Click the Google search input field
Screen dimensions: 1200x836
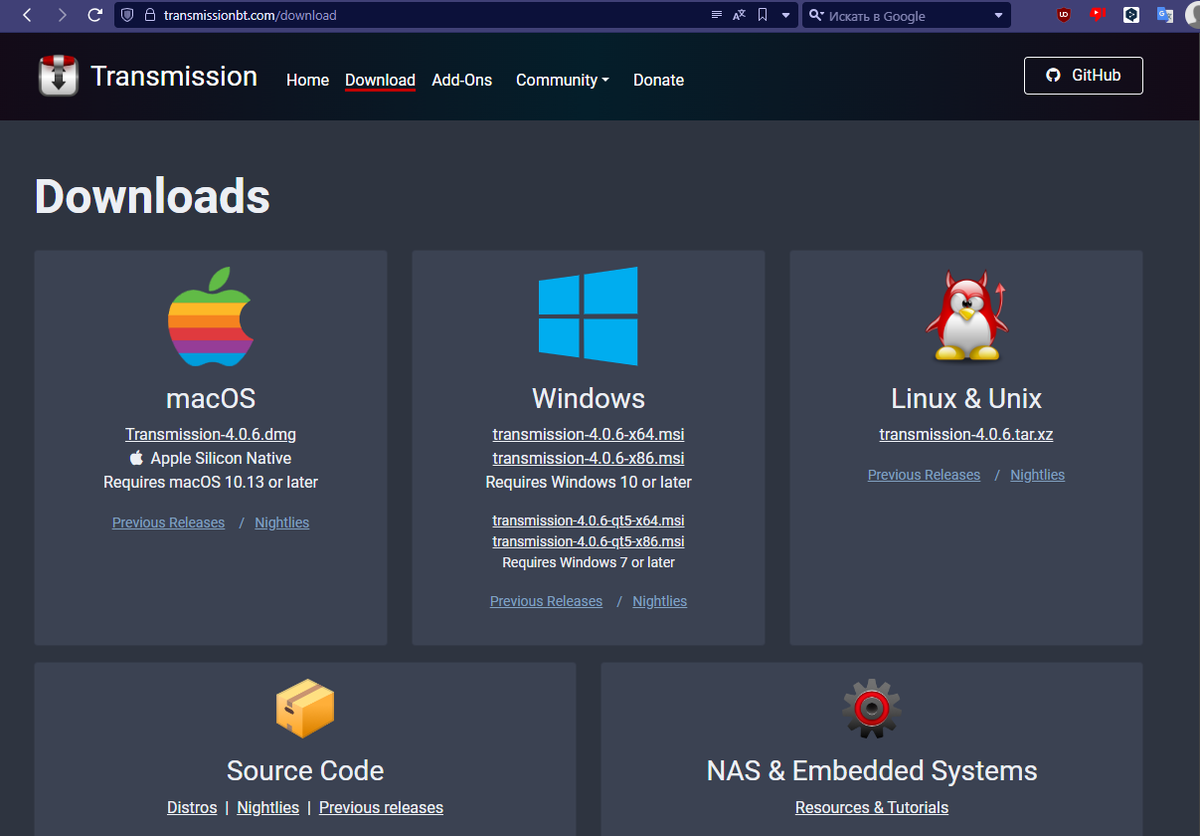click(908, 16)
